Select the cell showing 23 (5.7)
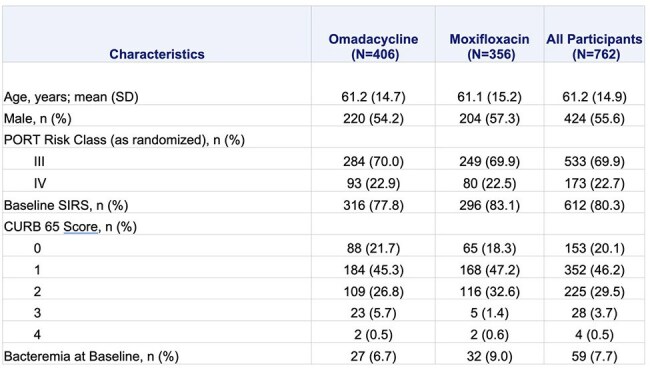 click(x=374, y=313)
